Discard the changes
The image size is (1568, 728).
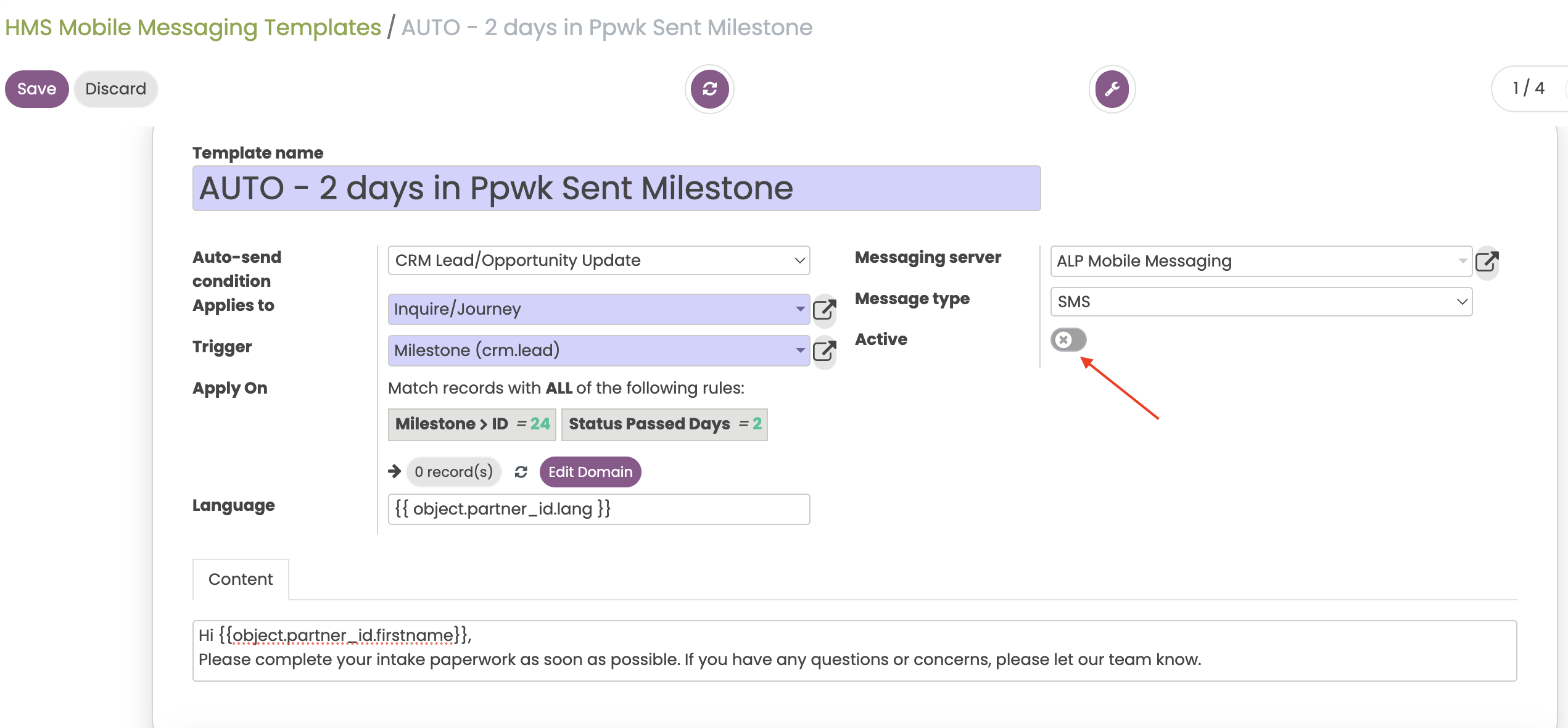coord(115,89)
